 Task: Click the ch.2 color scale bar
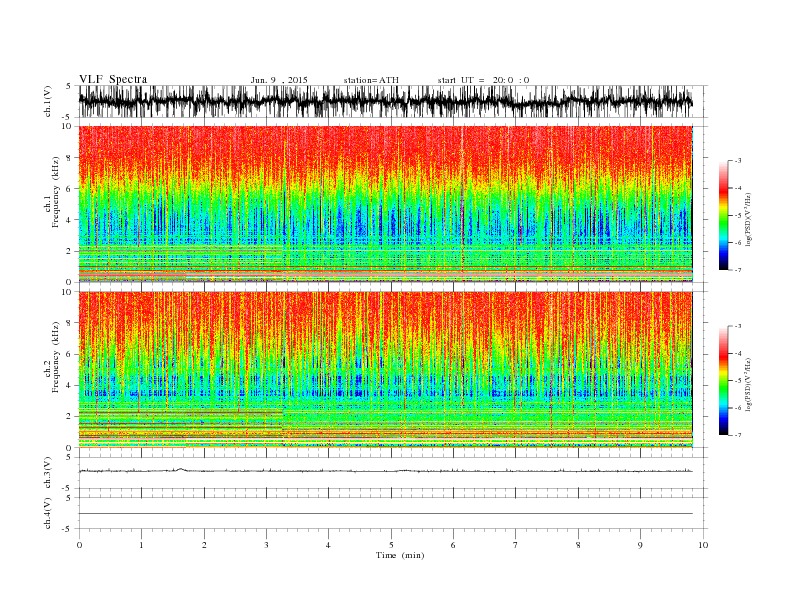click(x=723, y=380)
